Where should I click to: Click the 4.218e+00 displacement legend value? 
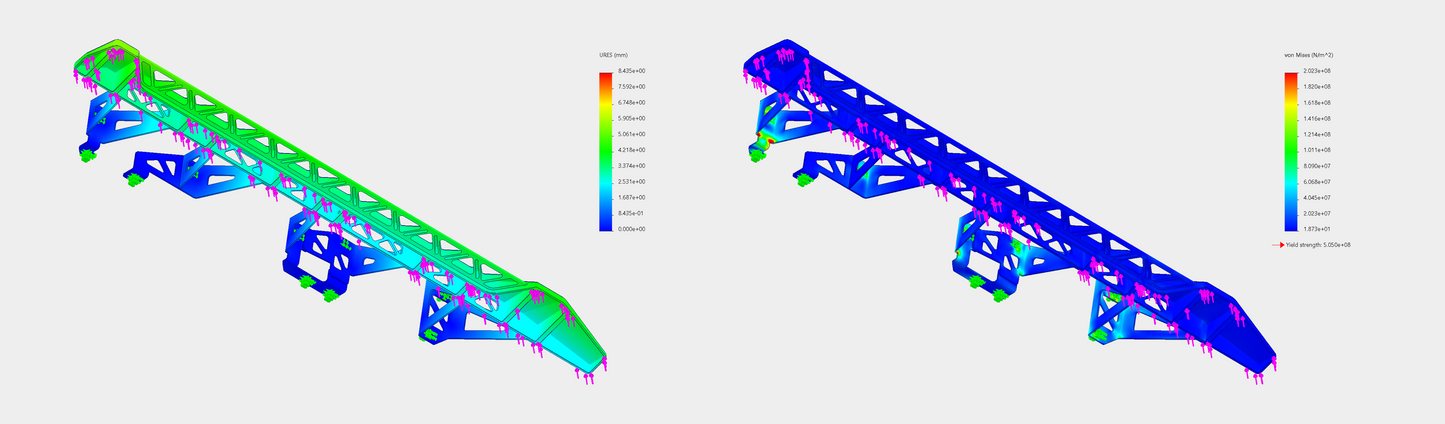[632, 150]
